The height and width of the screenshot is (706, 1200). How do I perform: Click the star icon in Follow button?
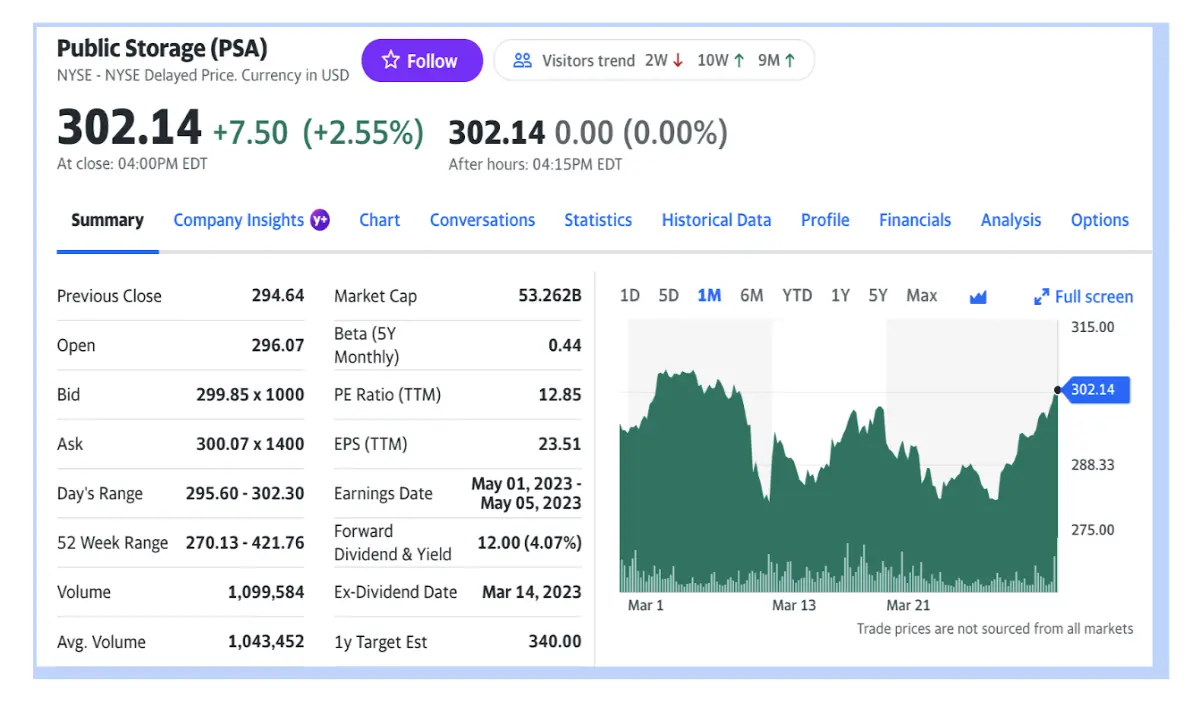[391, 61]
